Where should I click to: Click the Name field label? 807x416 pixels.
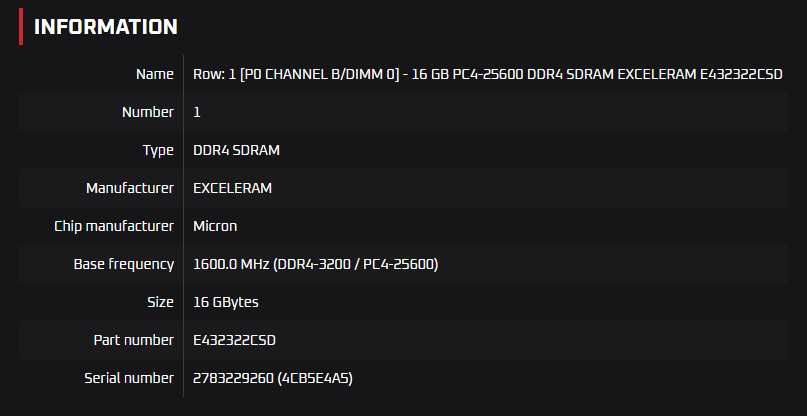[154, 74]
